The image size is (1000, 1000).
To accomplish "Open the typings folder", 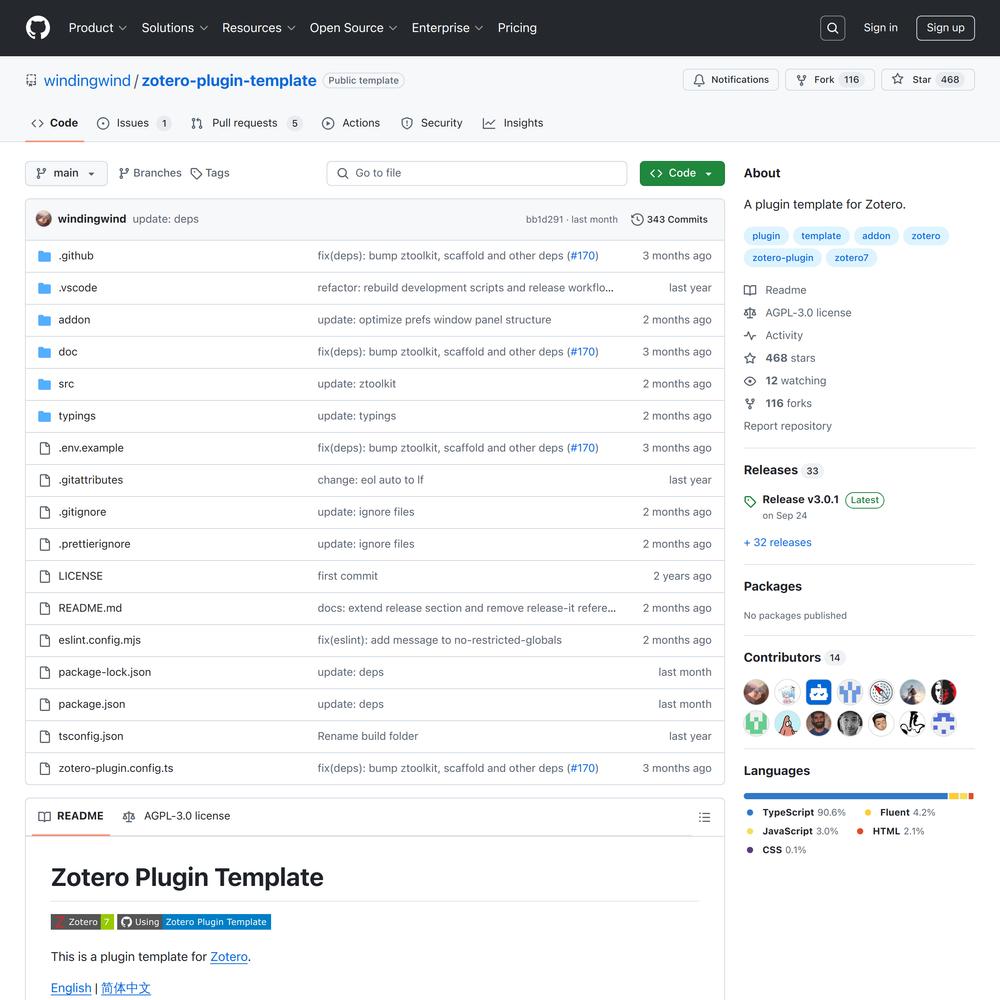I will tap(77, 416).
